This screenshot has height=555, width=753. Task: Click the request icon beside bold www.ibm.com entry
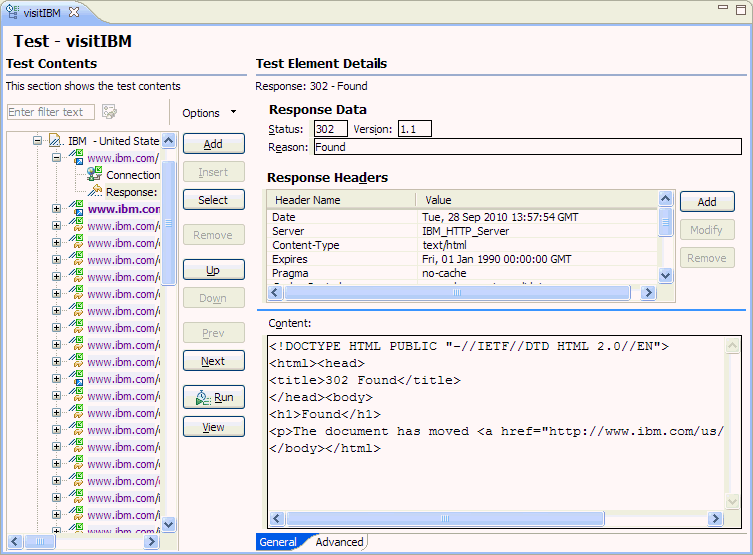76,209
